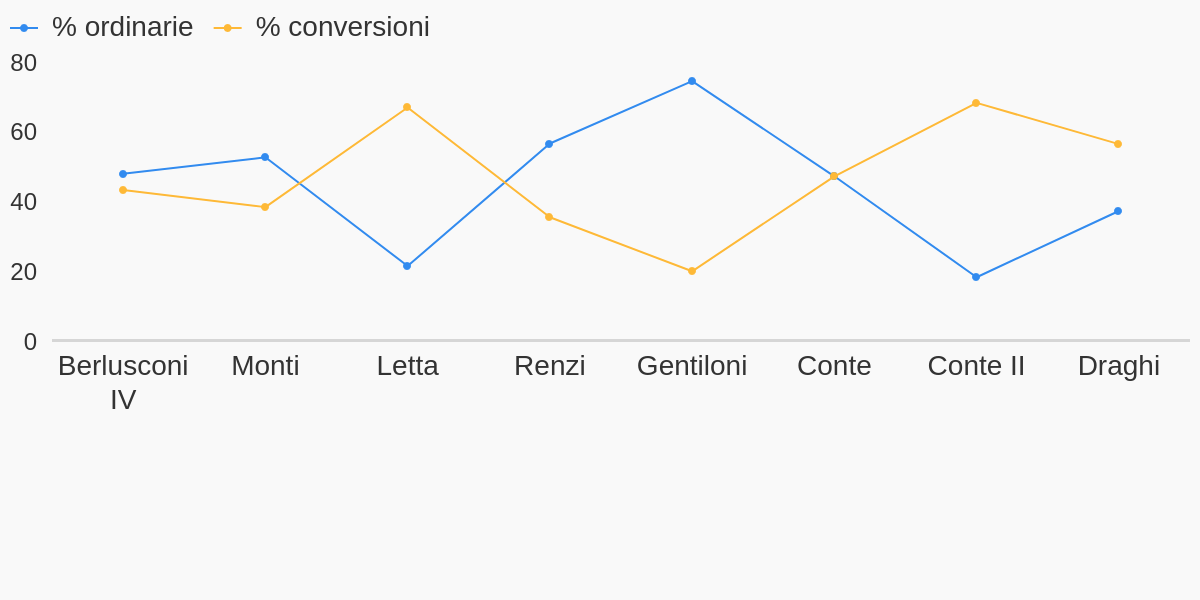Click the orange Monti data point
This screenshot has height=600, width=1200.
pos(265,207)
